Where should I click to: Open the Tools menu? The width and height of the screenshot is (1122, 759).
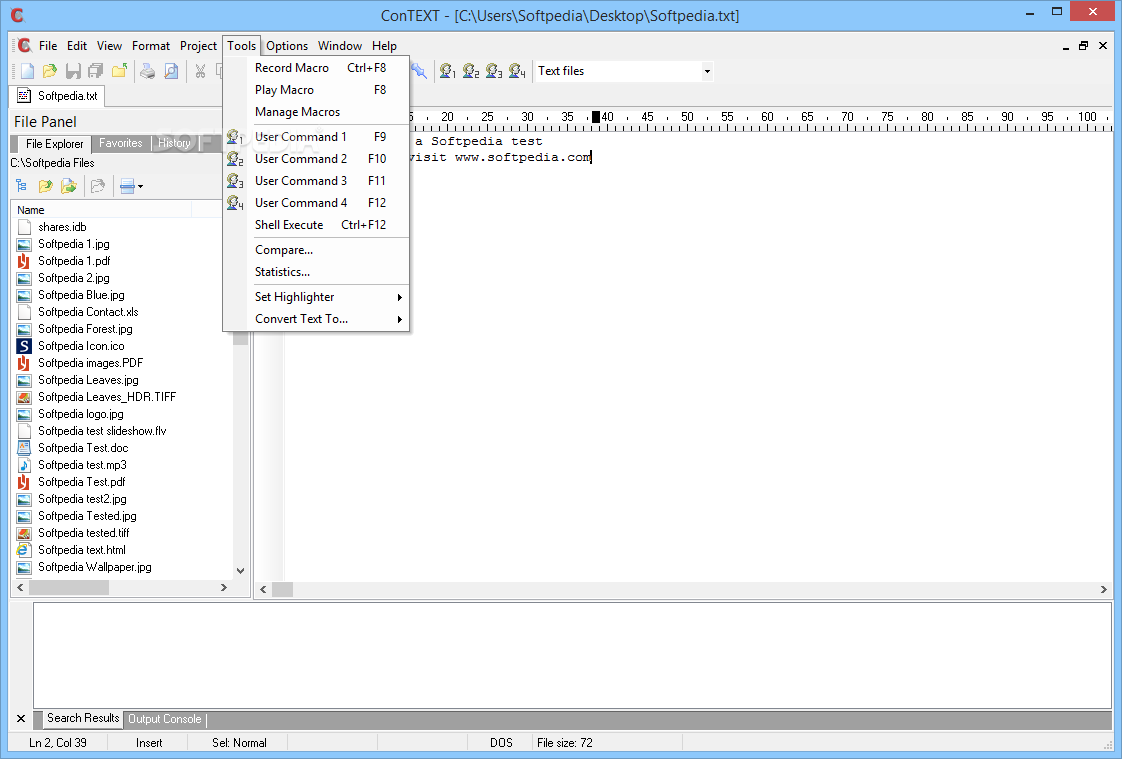click(242, 46)
